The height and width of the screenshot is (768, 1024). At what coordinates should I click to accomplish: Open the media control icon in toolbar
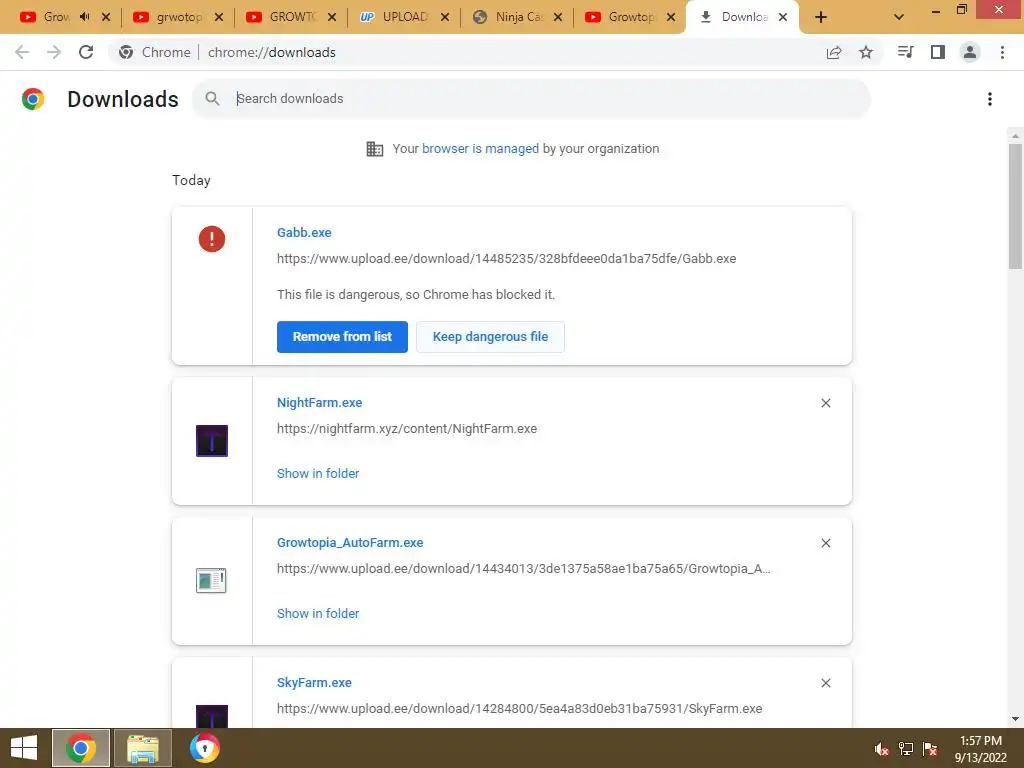coord(906,52)
